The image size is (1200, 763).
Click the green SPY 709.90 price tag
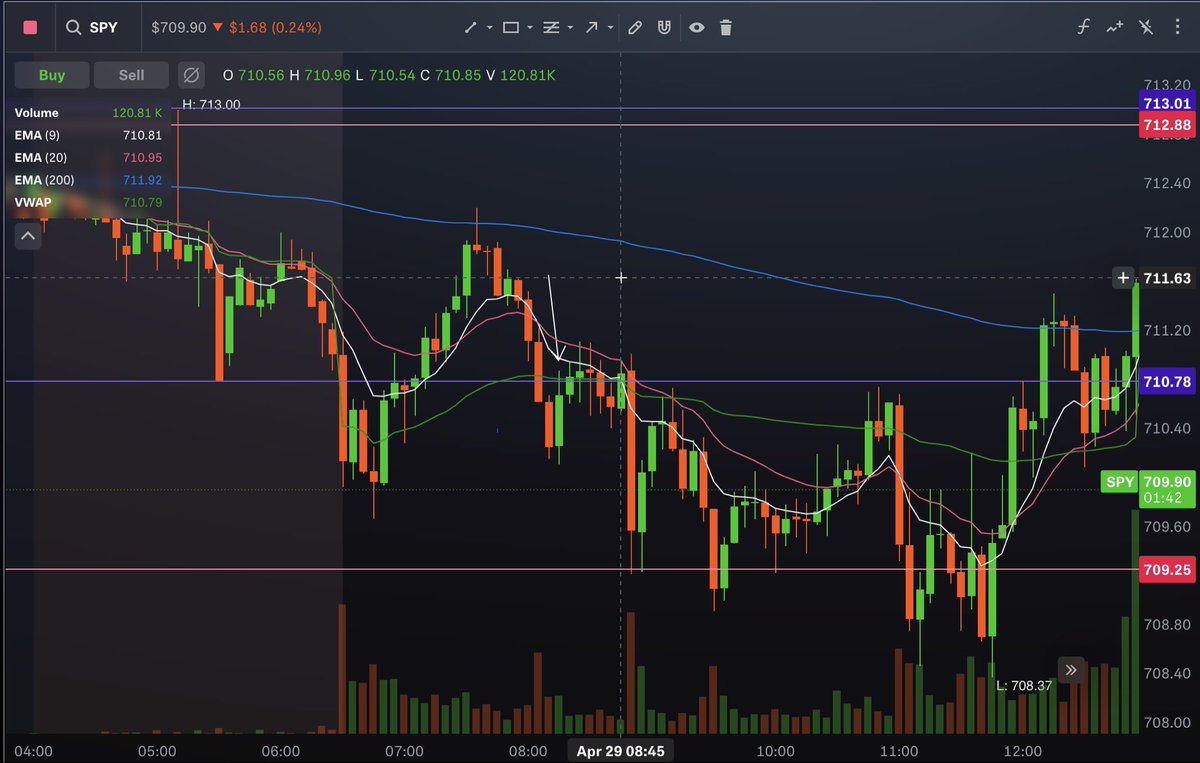(1147, 489)
